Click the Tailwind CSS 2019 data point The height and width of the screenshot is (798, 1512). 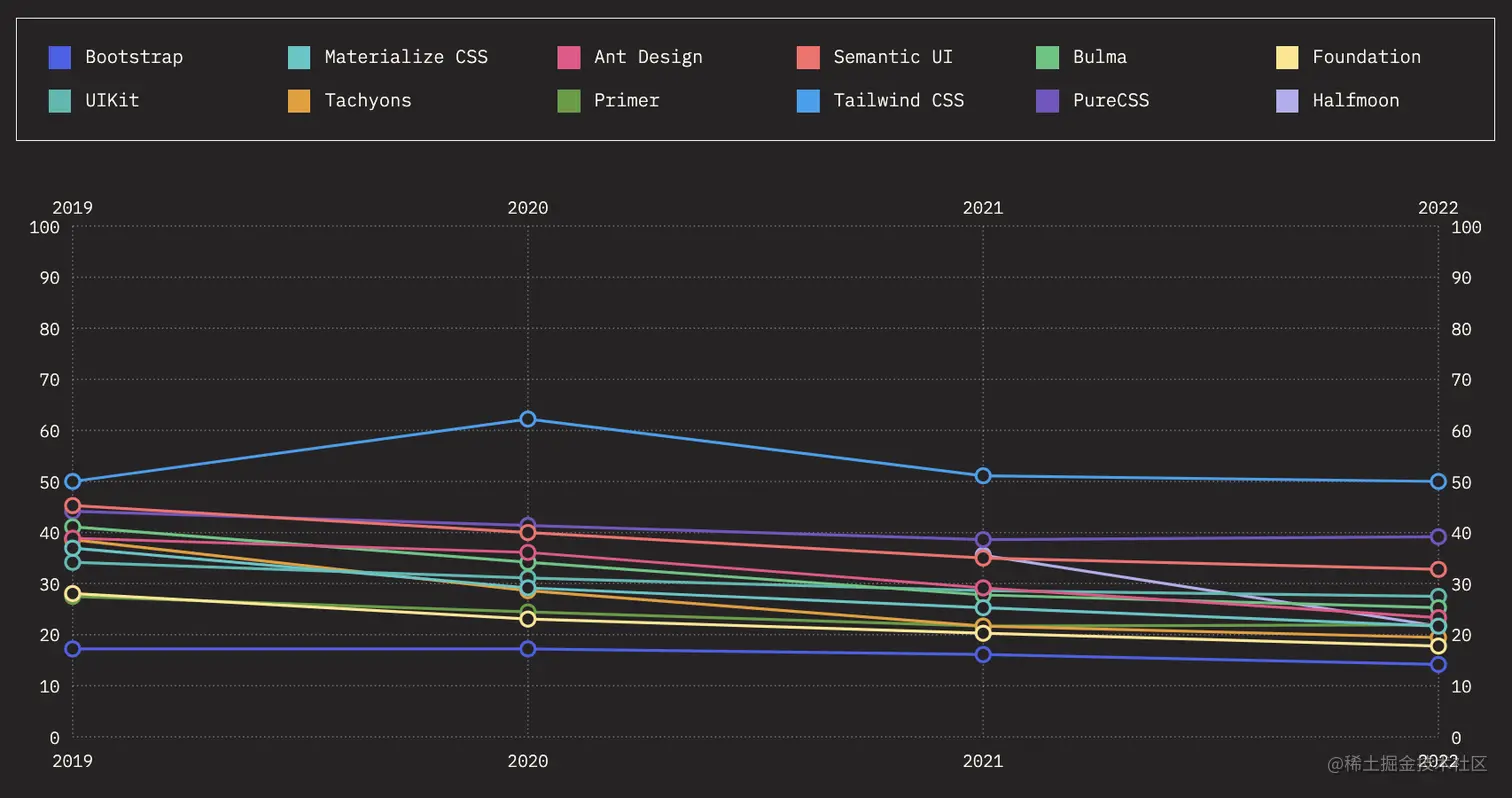point(72,482)
